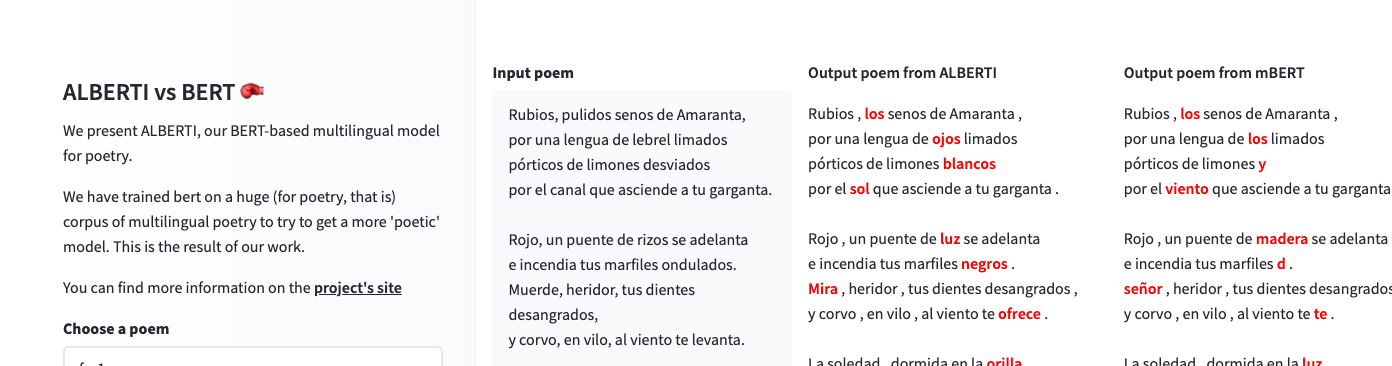Click the red word 'ofrece' in ALBERTI output

pyautogui.click(x=1020, y=314)
